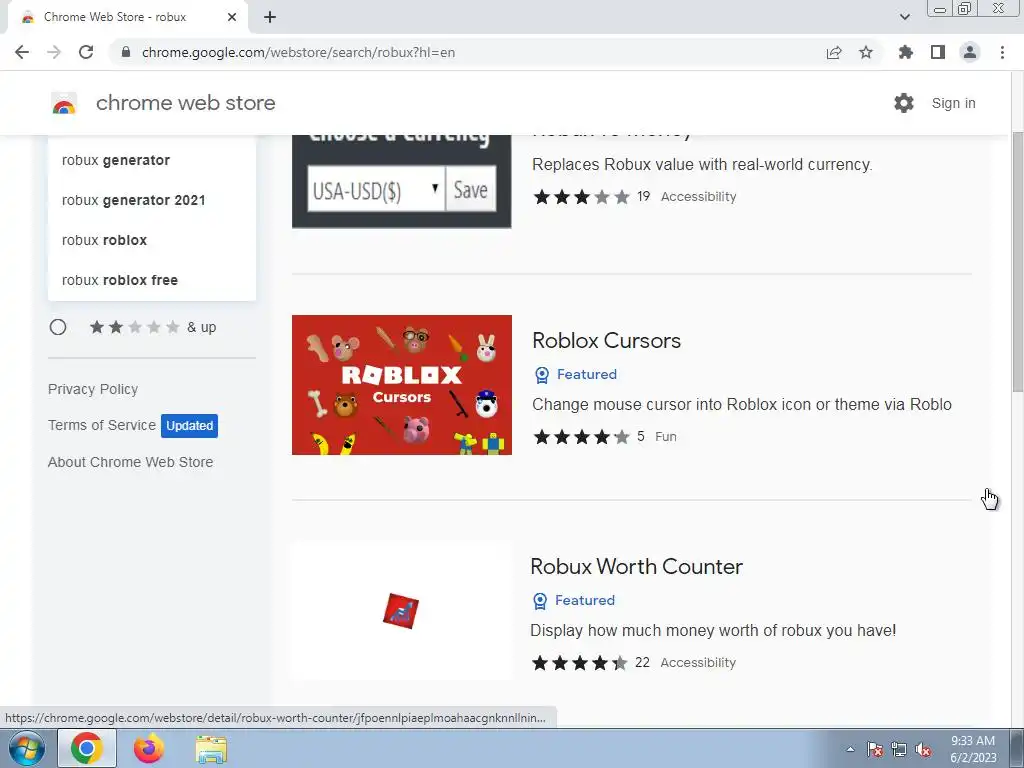Image resolution: width=1024 pixels, height=768 pixels.
Task: Reload the page with refresh icon
Action: (x=86, y=52)
